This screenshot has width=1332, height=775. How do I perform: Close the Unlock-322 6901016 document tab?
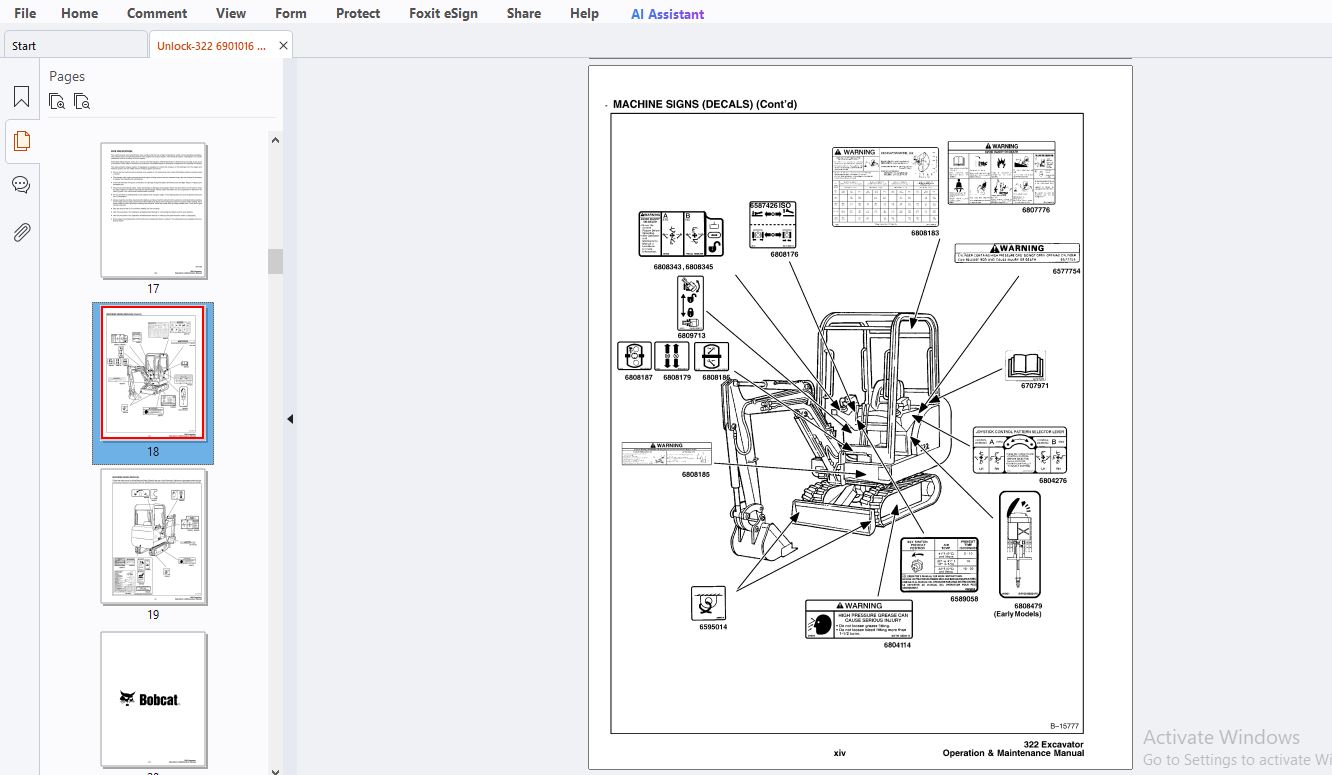pyautogui.click(x=283, y=45)
